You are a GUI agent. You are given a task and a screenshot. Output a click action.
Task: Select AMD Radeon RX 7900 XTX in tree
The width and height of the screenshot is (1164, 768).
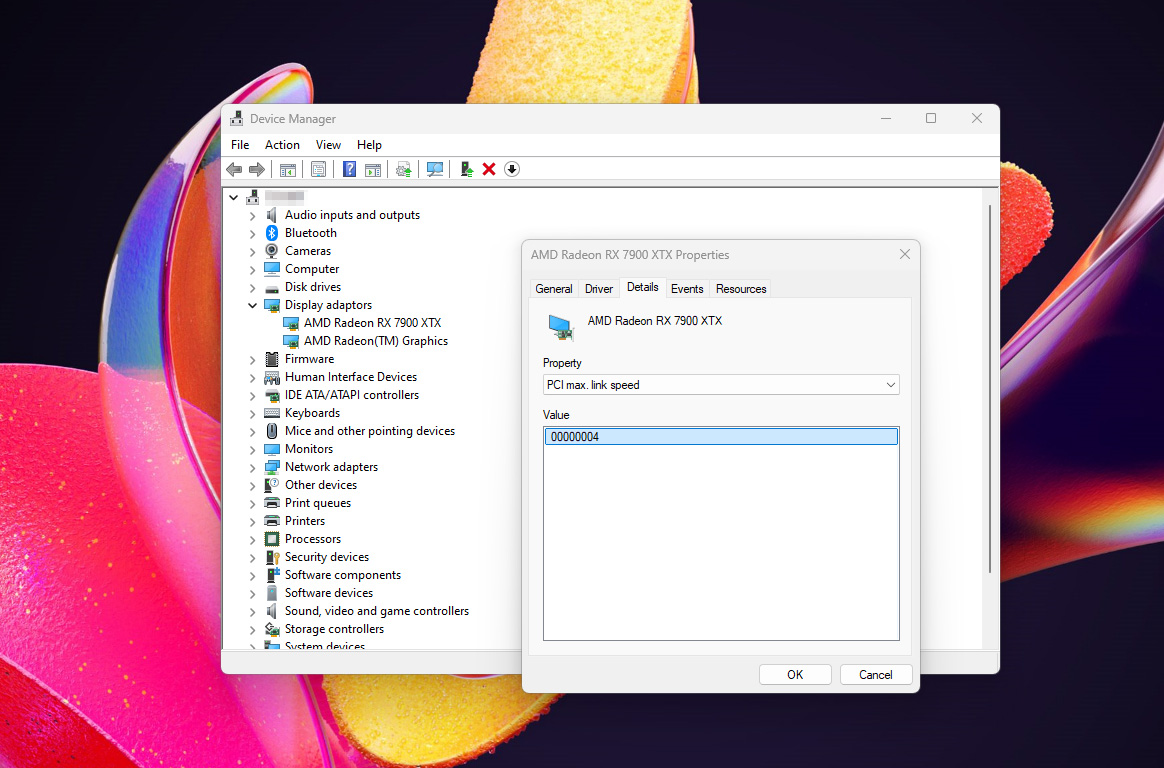372,323
